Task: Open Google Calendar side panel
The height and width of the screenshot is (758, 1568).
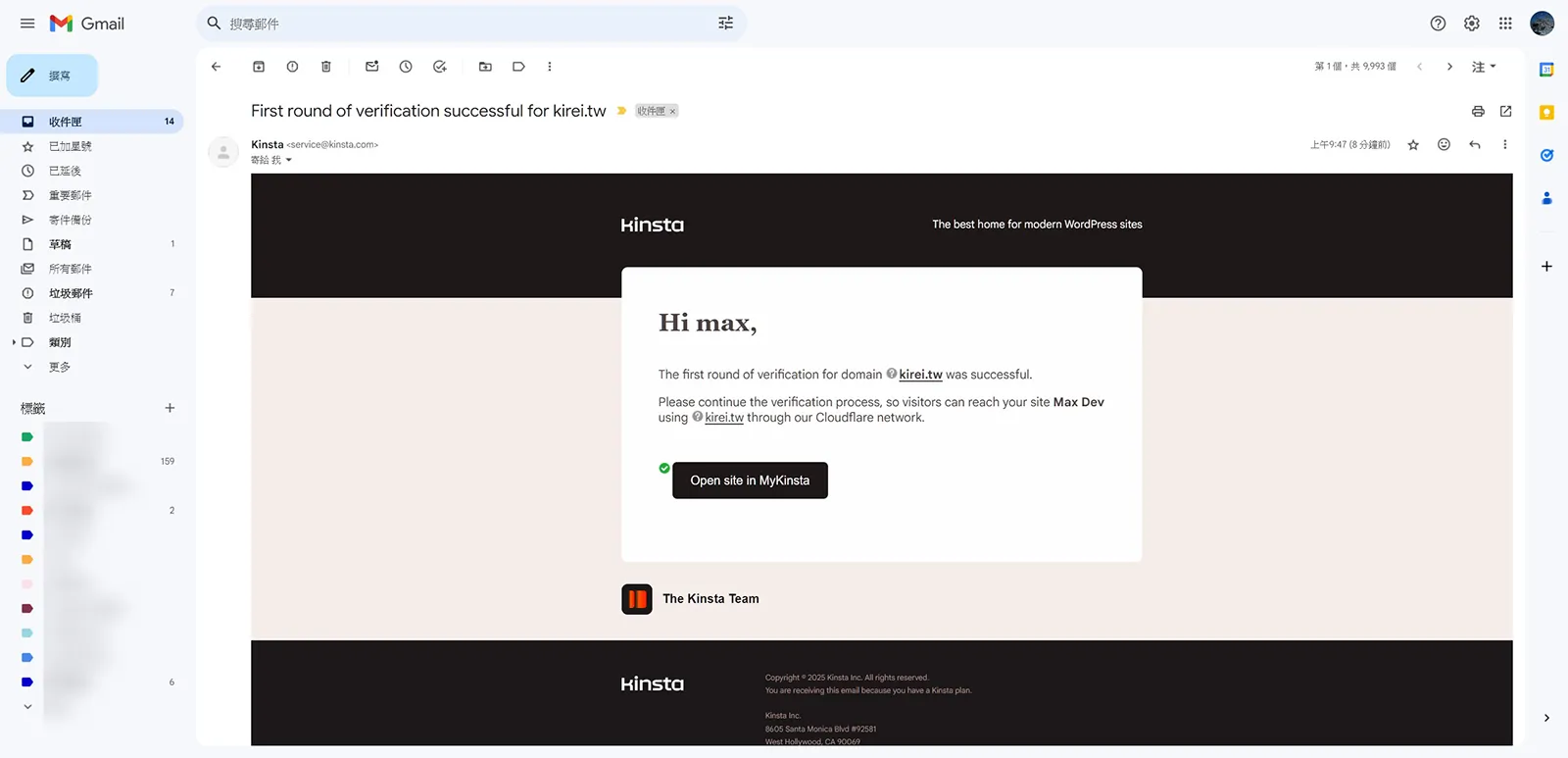Action: pyautogui.click(x=1546, y=69)
